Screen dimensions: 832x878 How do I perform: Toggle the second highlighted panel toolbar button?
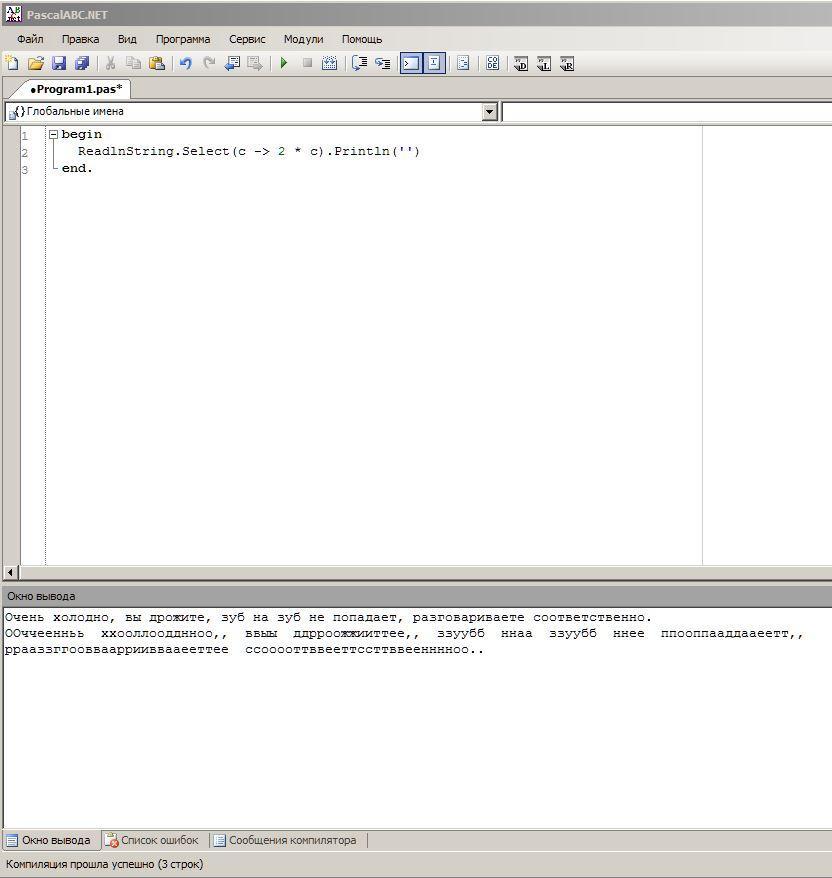click(434, 63)
